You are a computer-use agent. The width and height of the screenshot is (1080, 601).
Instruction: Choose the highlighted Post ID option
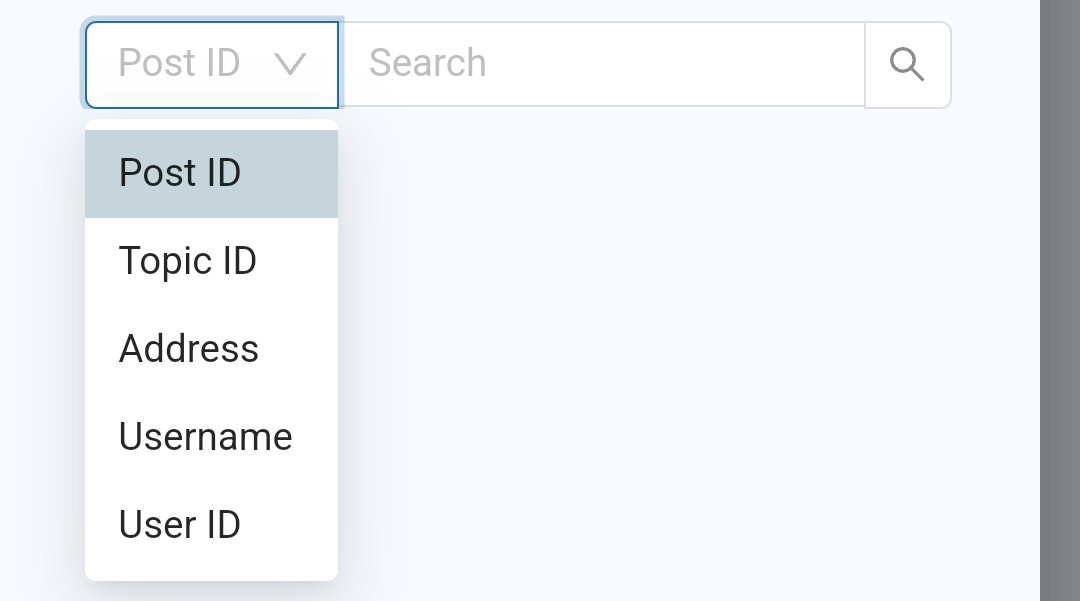coord(211,173)
